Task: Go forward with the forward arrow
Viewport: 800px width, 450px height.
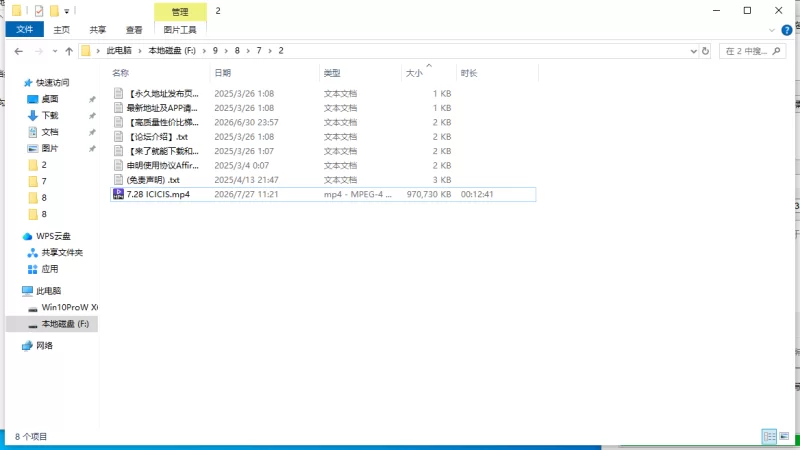Action: pyautogui.click(x=38, y=51)
